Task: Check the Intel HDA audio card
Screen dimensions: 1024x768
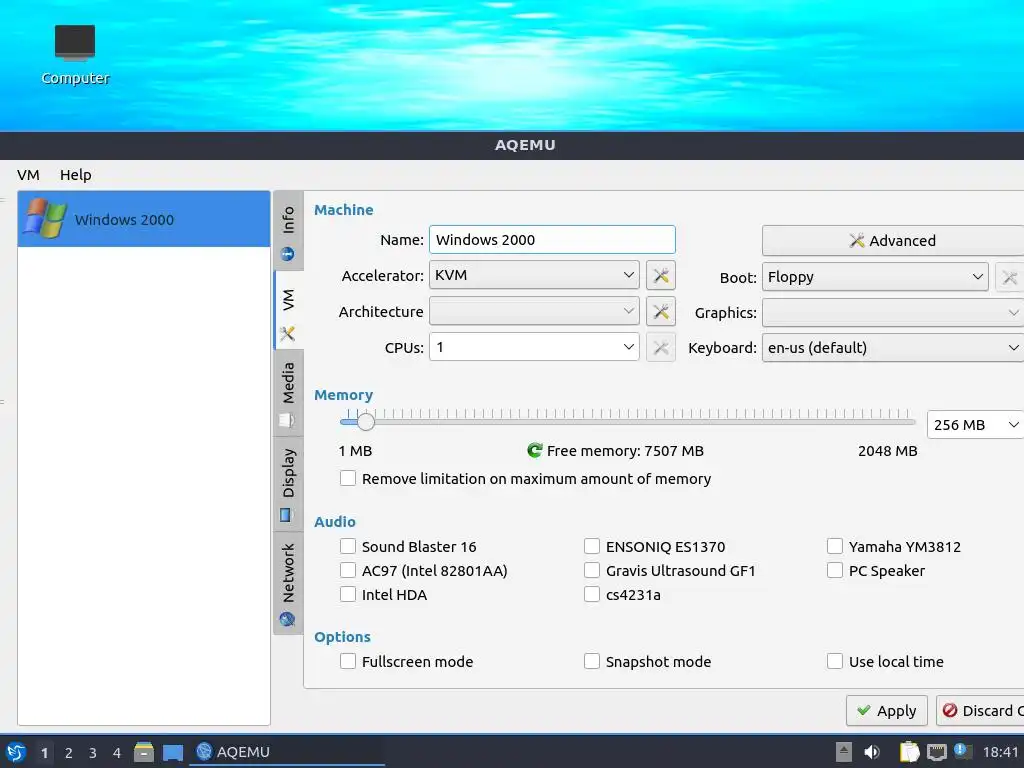Action: click(x=348, y=594)
